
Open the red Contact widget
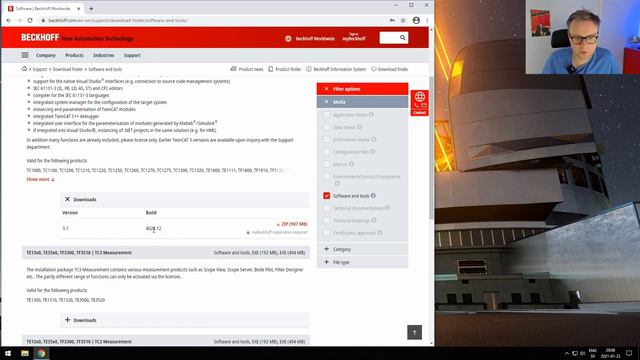pyautogui.click(x=420, y=103)
